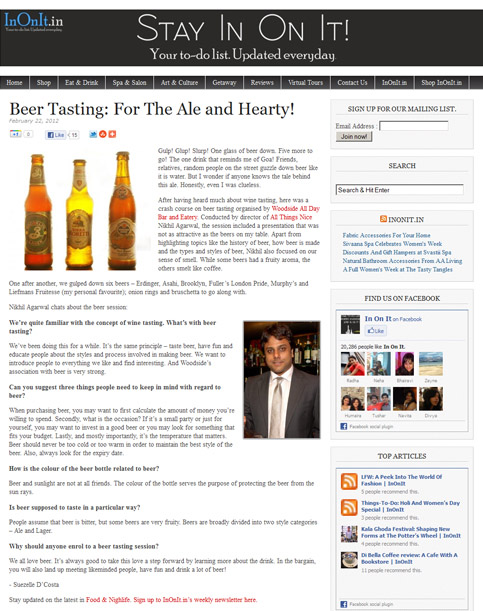
Task: Click RSS icon next to LFW article
Action: [349, 481]
